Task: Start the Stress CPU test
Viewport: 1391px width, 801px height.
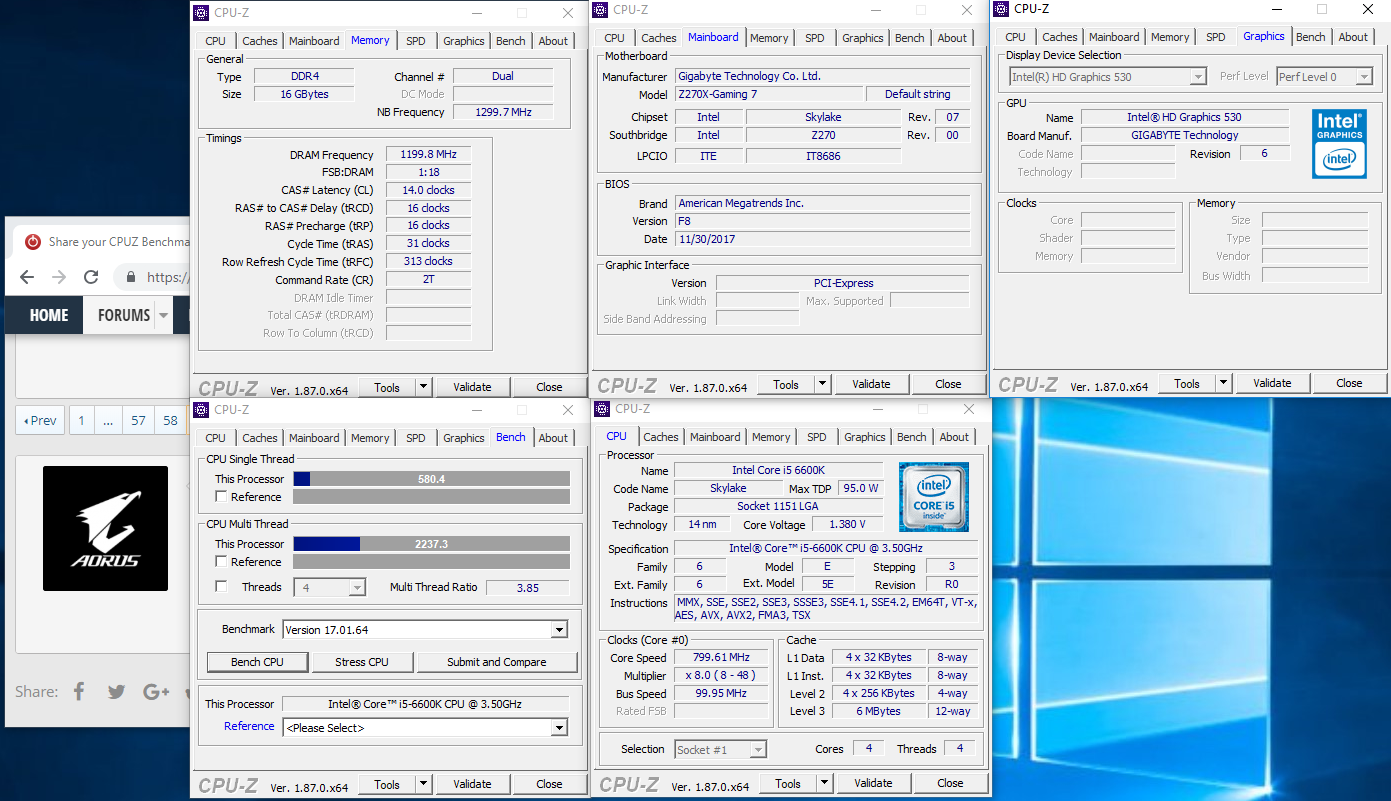Action: tap(362, 662)
